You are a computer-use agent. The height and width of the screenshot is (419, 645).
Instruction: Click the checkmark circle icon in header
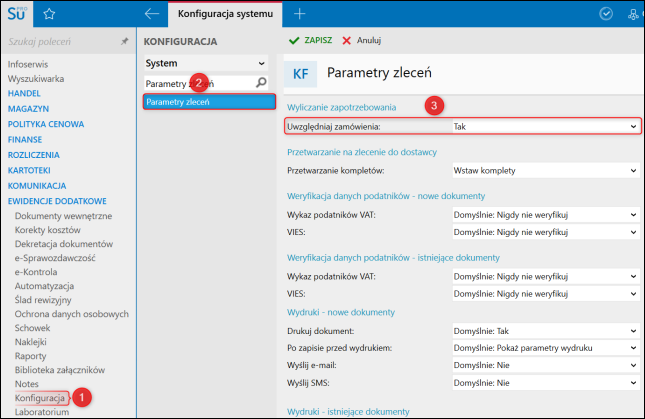[605, 14]
